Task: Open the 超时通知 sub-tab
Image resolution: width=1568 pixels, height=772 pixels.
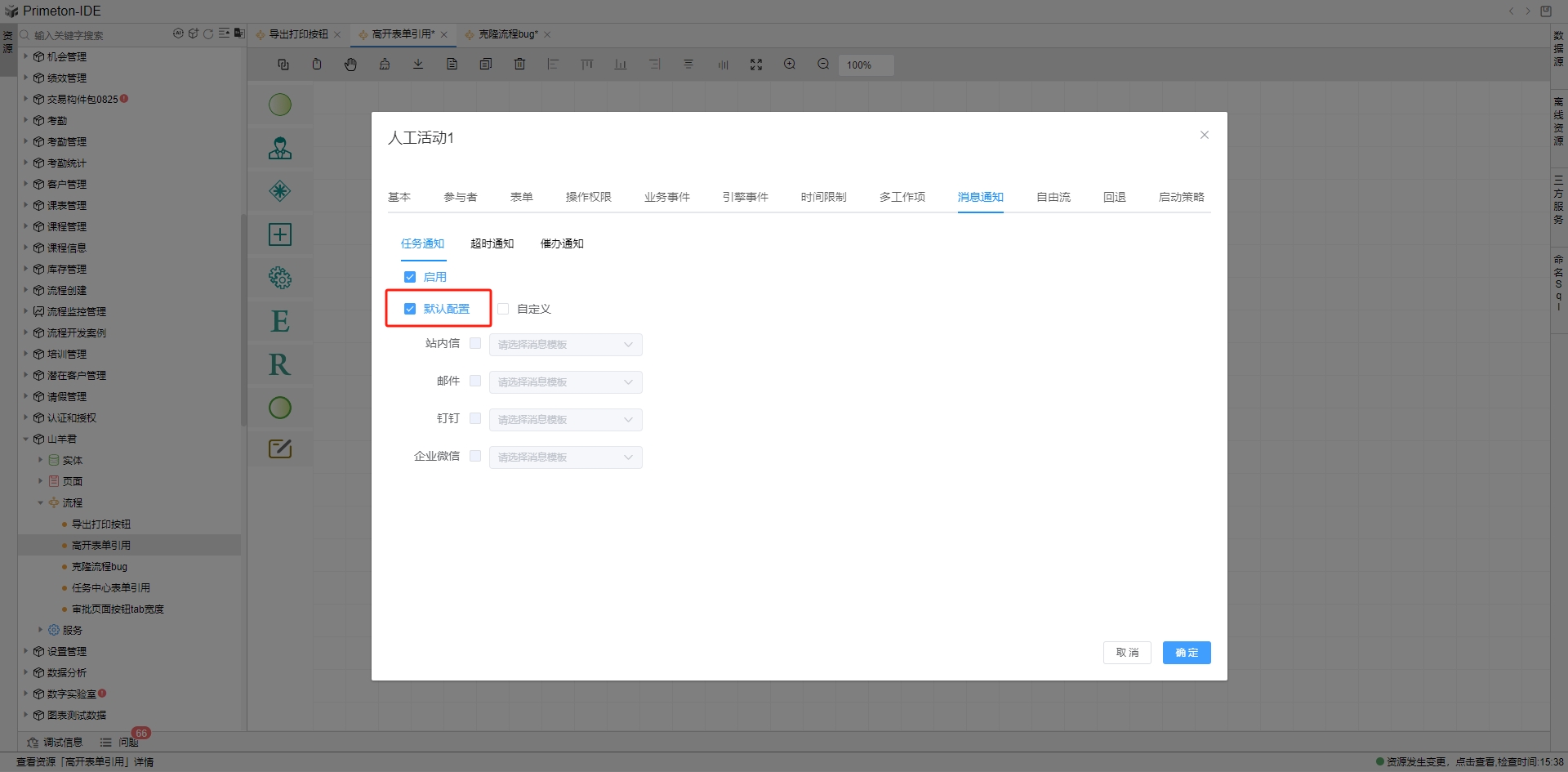Action: [x=492, y=243]
